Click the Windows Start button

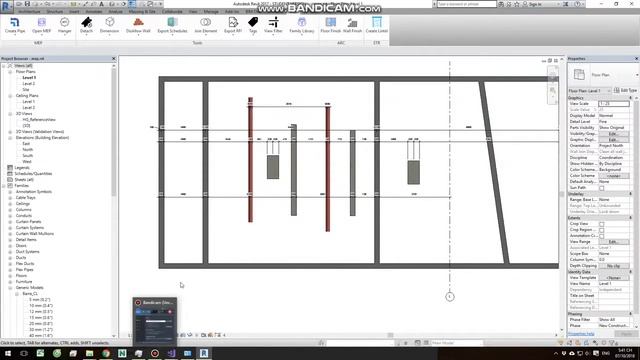point(8,353)
